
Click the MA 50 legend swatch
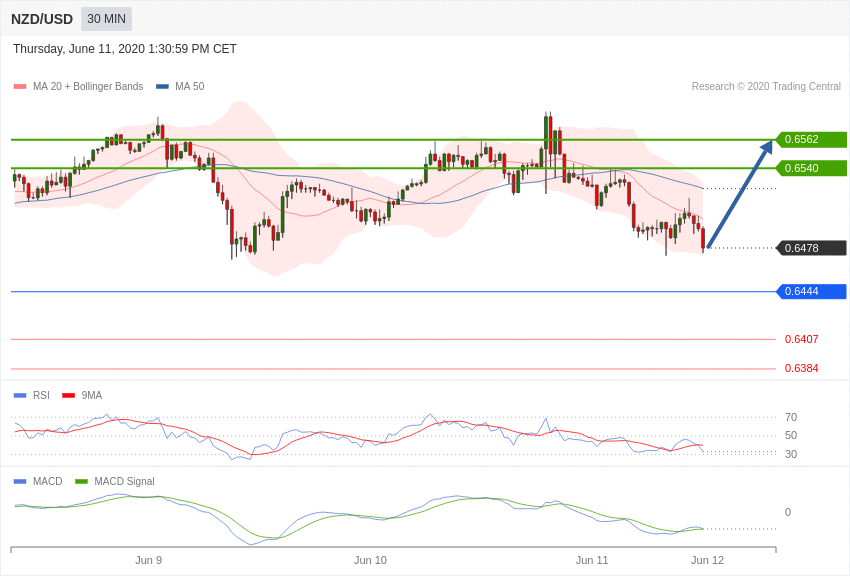click(163, 87)
